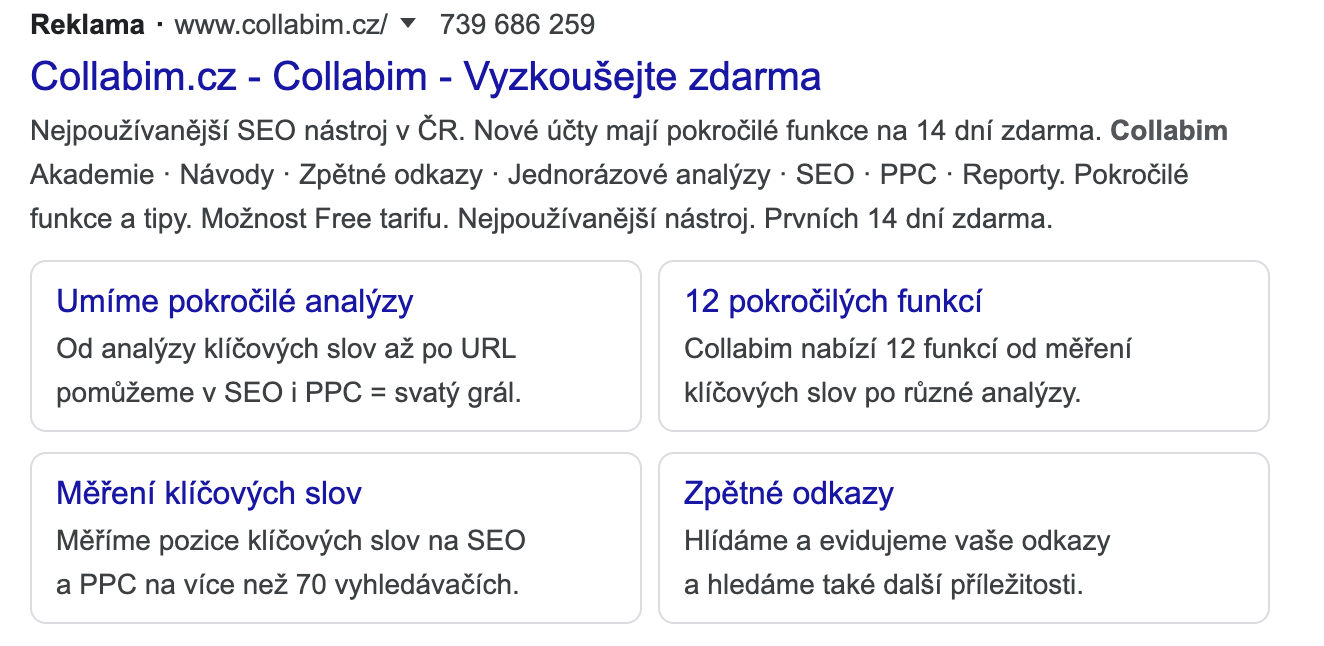Open the 12 pokročilých funkcí sitelink
The height and width of the screenshot is (646, 1324).
coord(833,301)
